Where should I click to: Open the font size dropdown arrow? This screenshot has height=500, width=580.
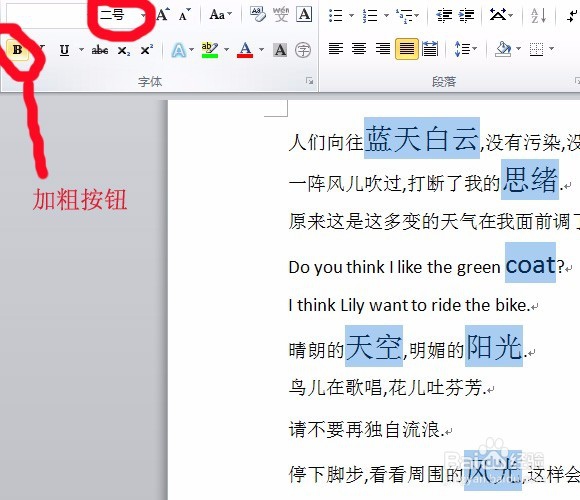click(143, 15)
